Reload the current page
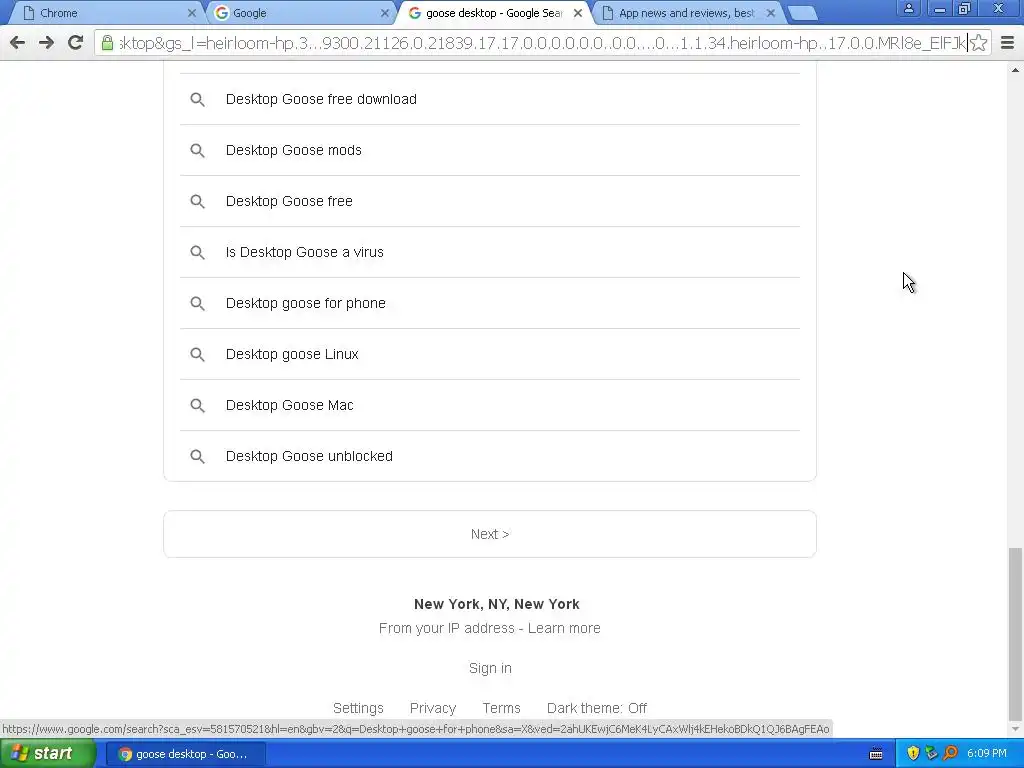 tap(76, 43)
